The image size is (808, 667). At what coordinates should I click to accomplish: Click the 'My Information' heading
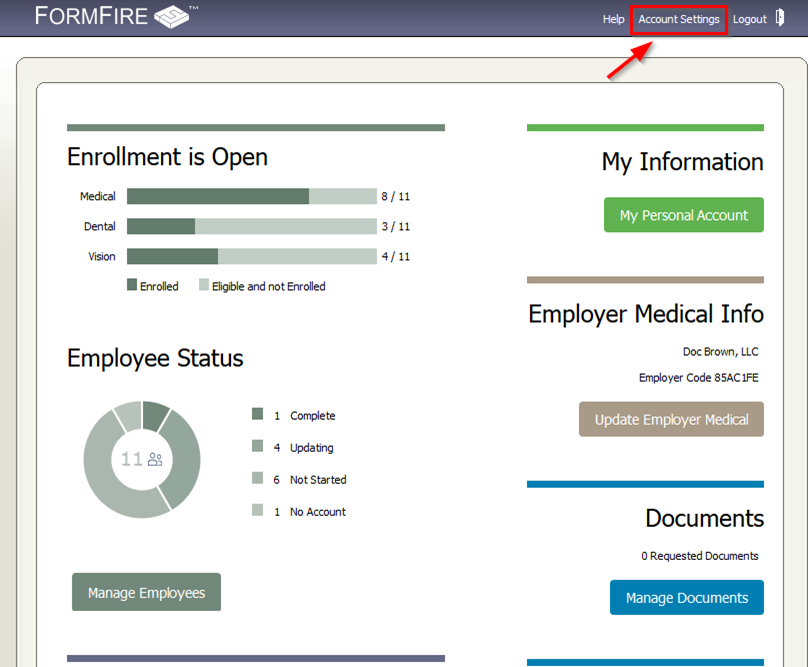tap(682, 162)
